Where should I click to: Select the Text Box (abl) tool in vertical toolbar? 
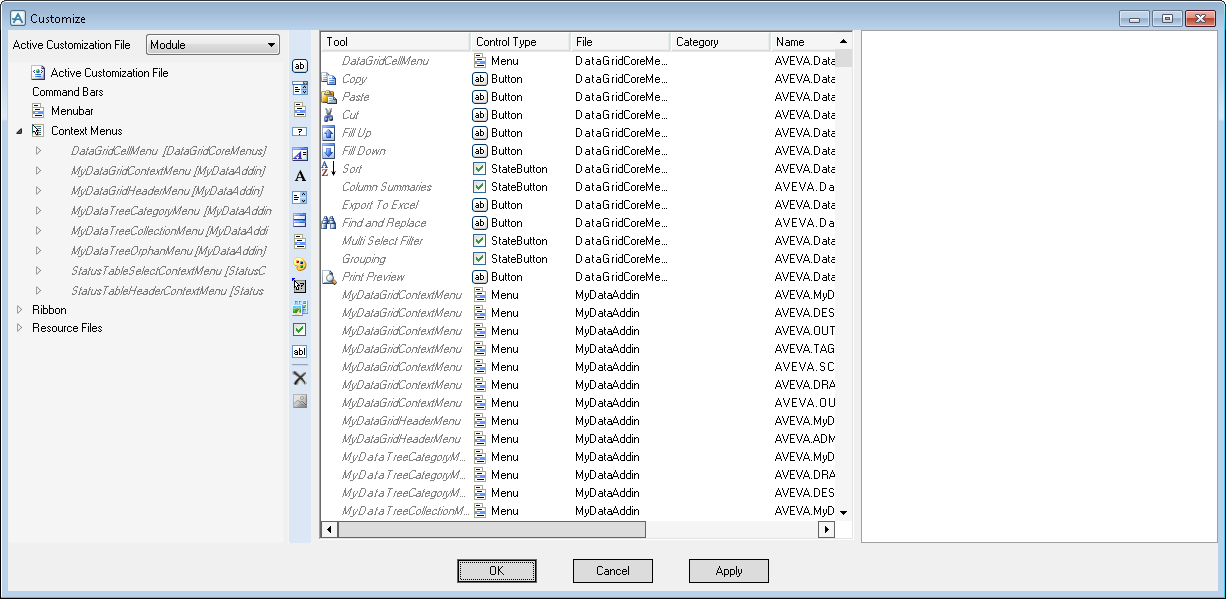[299, 352]
